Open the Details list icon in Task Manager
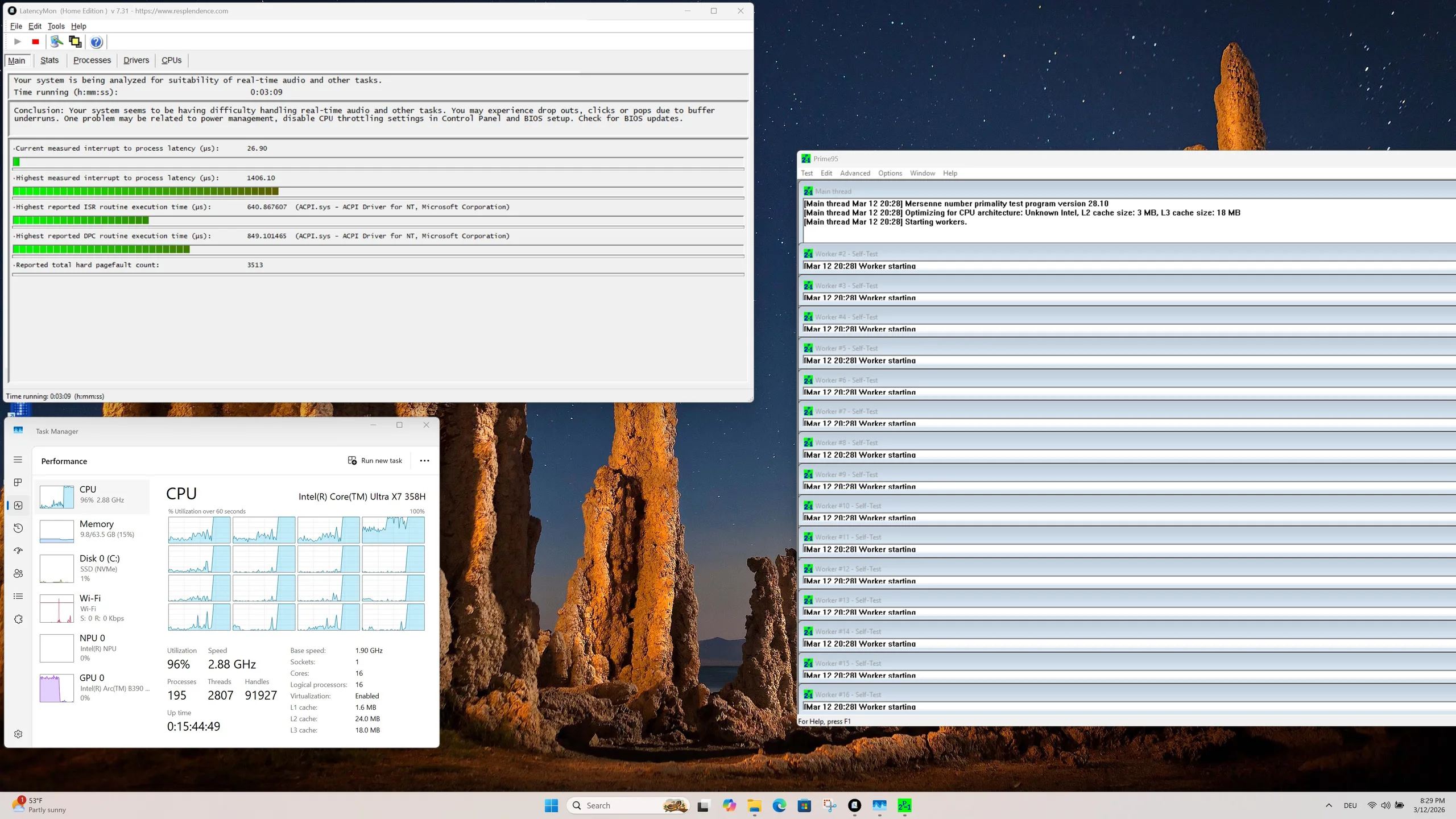1456x819 pixels. (x=18, y=596)
